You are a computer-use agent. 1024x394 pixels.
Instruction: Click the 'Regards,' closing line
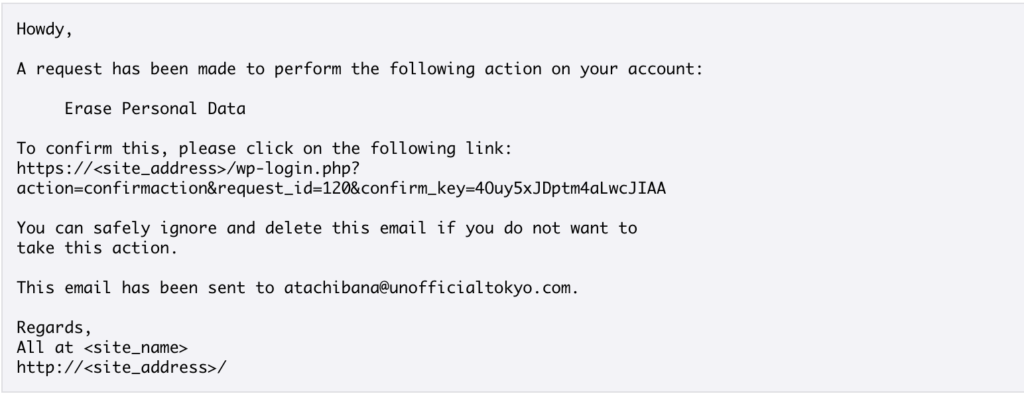[x=54, y=328]
